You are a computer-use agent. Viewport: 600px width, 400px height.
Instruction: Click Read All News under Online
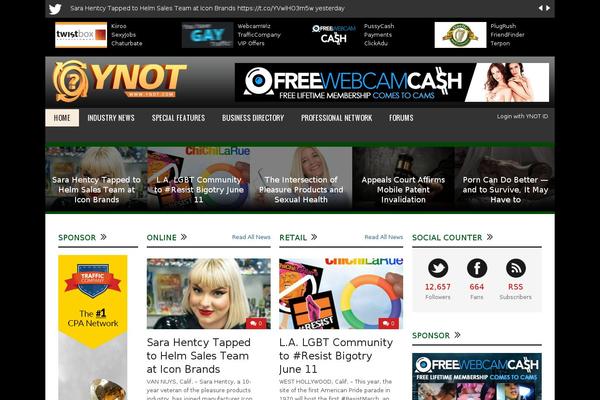[x=251, y=237]
